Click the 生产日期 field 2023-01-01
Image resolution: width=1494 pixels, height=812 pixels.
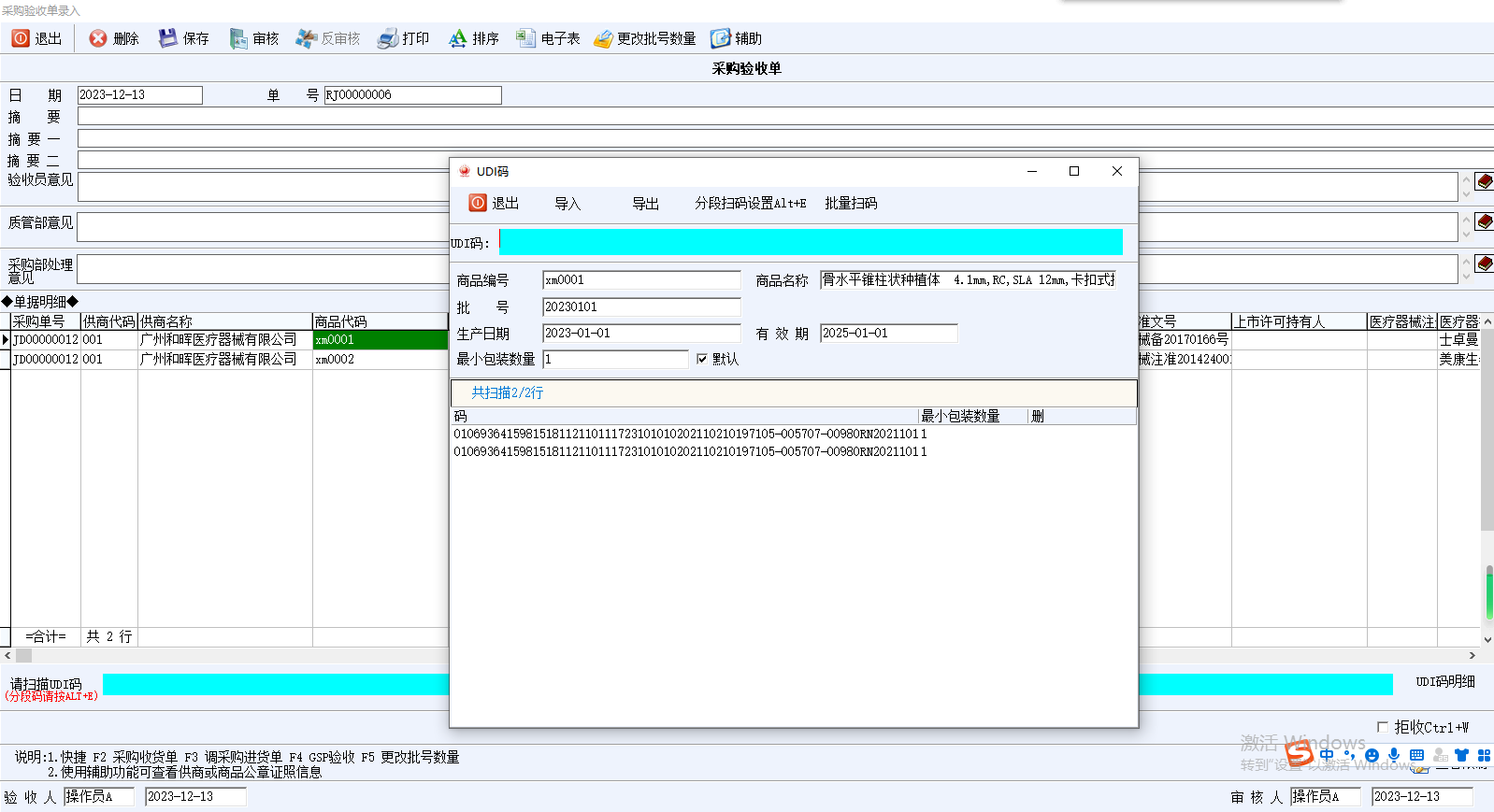(641, 333)
